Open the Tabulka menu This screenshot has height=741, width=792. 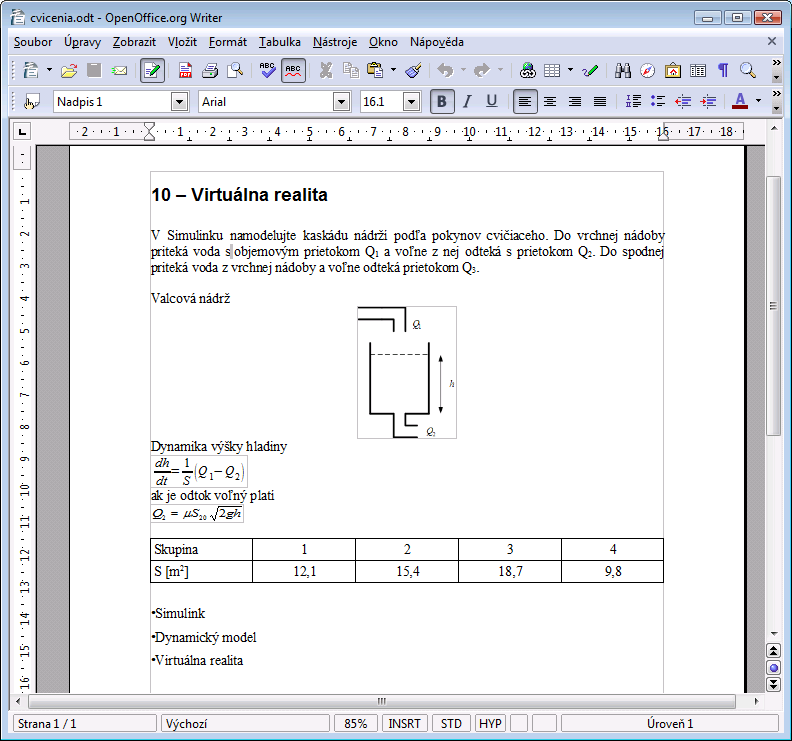(x=279, y=42)
